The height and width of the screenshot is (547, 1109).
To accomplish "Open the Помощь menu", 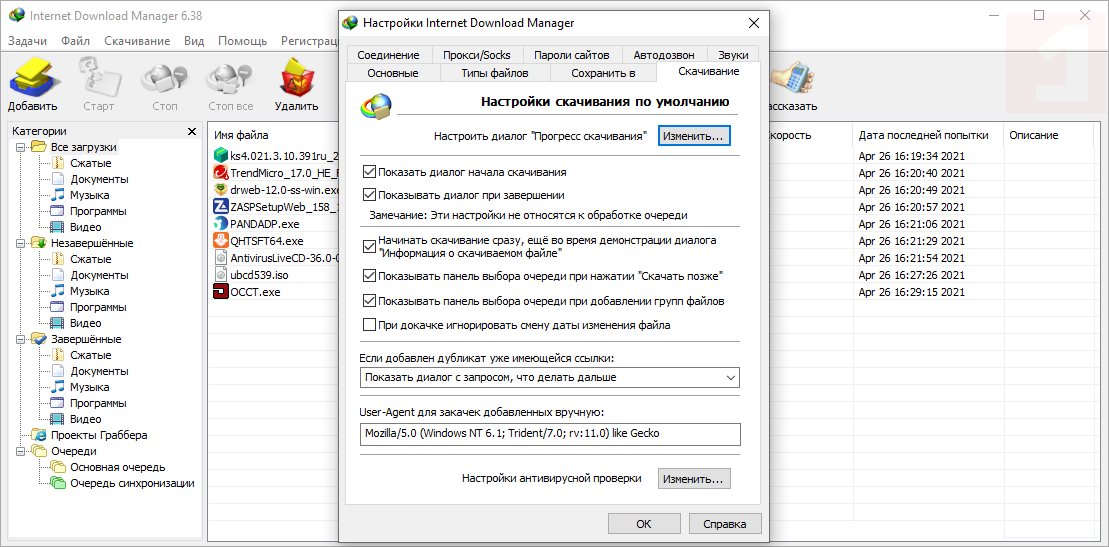I will (243, 40).
